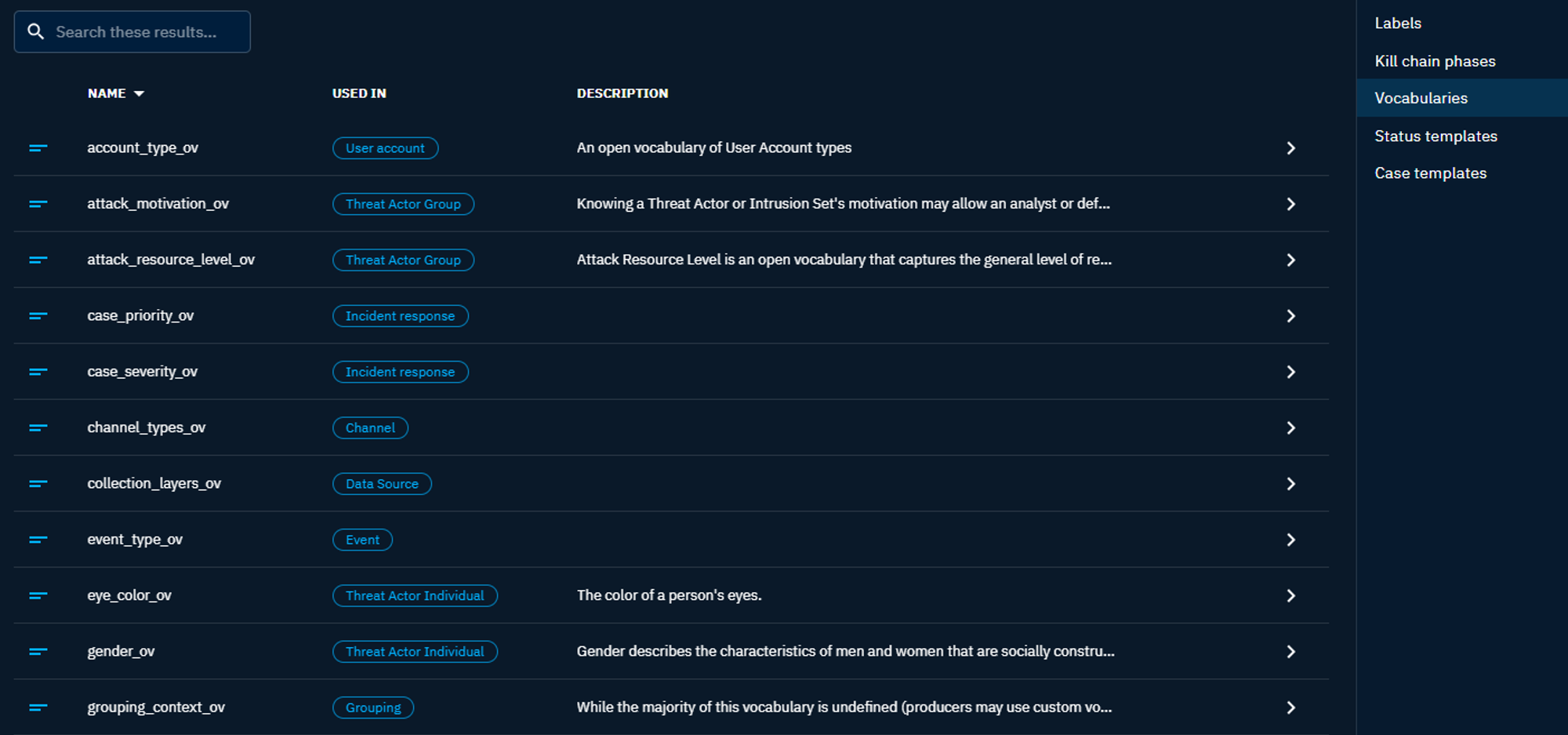
Task: Click the list icon beside channel_types_ov
Action: (x=38, y=428)
